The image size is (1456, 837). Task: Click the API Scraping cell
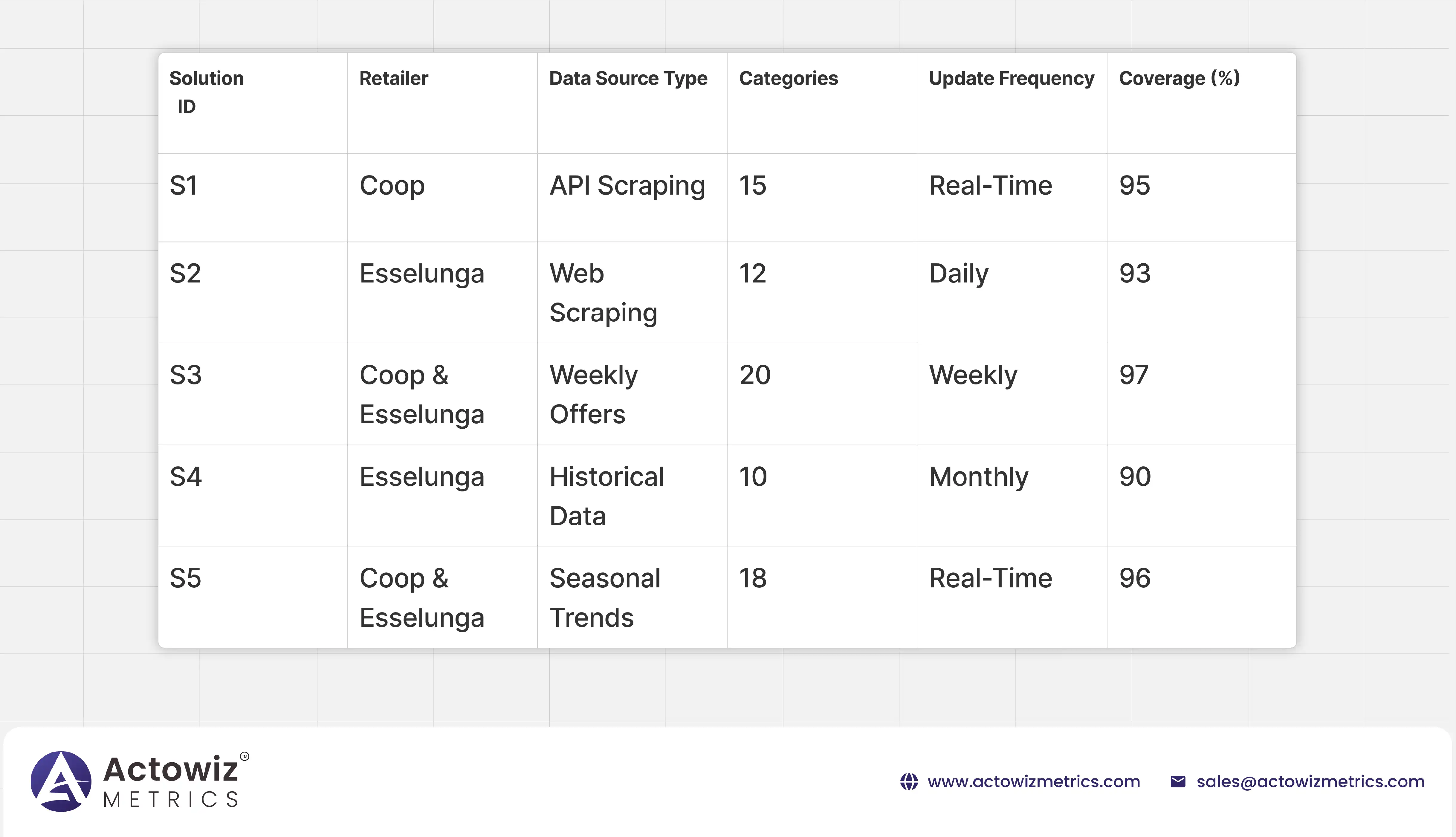point(627,186)
